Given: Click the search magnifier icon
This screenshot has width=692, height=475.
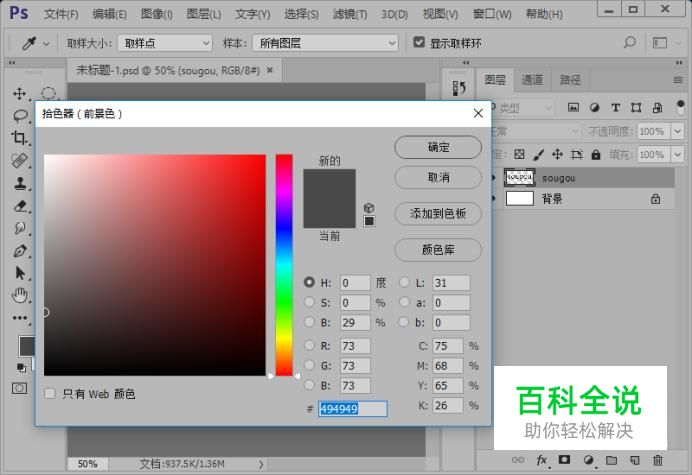Looking at the screenshot, I should click(629, 43).
